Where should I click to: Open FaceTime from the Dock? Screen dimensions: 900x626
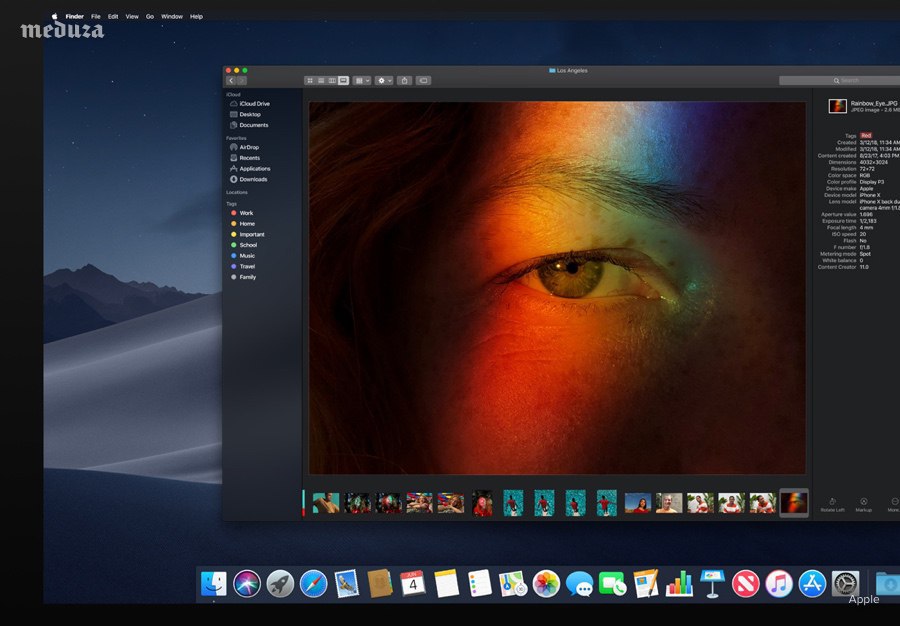coord(612,585)
